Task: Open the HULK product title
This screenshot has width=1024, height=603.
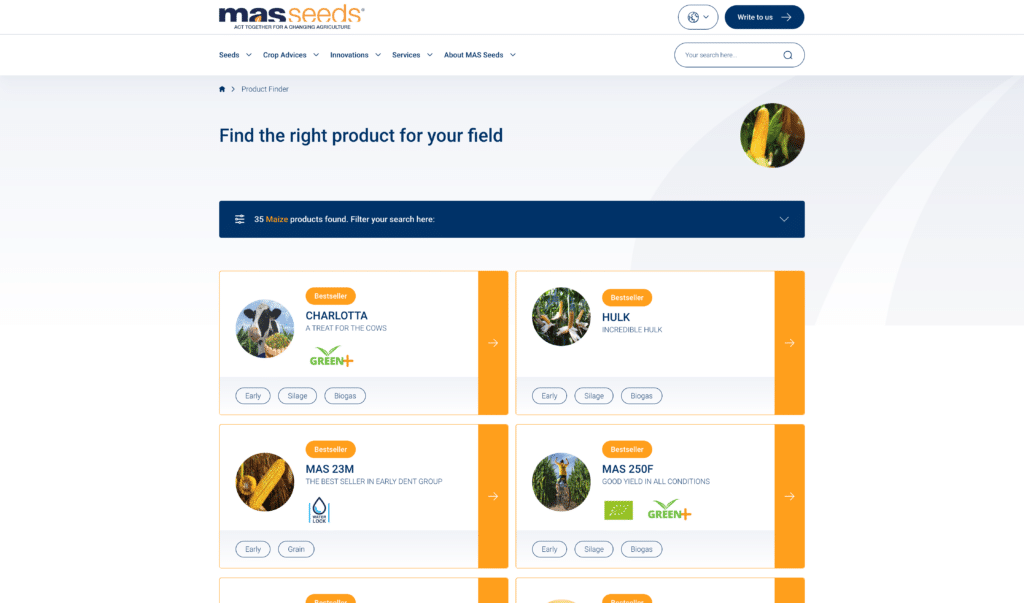Action: tap(616, 318)
